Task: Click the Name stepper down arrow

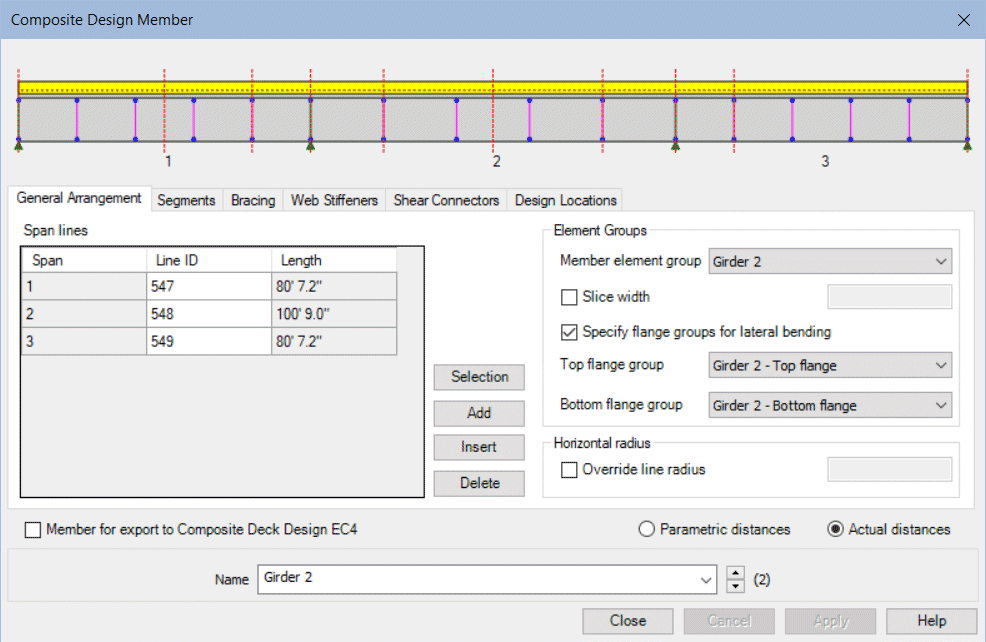Action: (x=736, y=585)
